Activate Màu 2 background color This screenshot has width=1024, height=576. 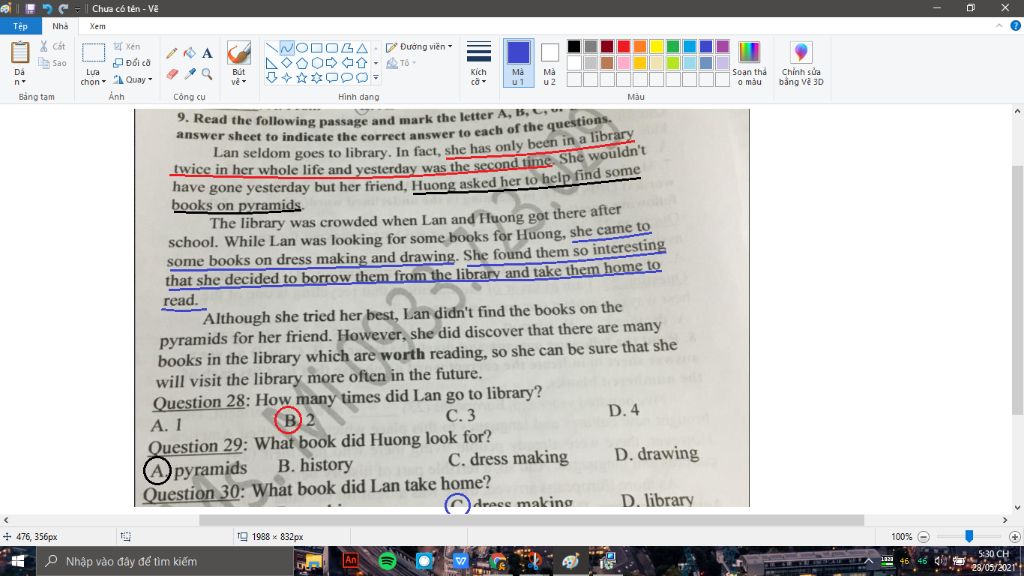(x=550, y=63)
